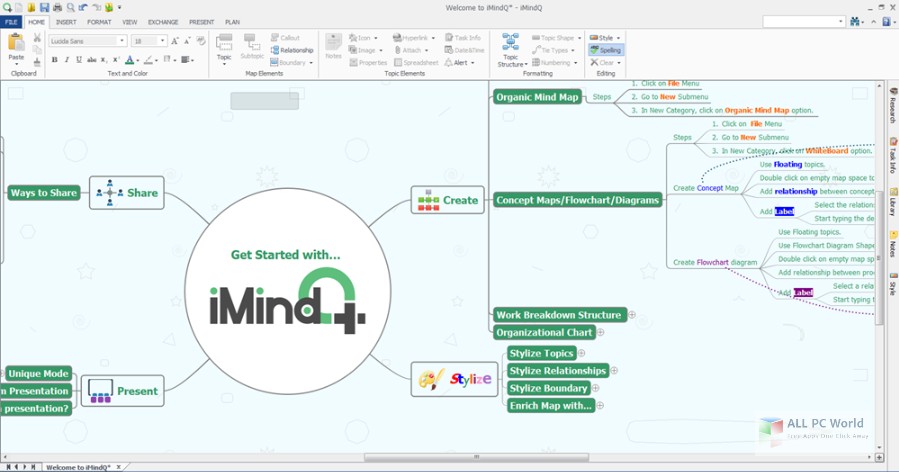Screen dimensions: 899x472
Task: Click the font color A swatch
Action: click(x=130, y=60)
